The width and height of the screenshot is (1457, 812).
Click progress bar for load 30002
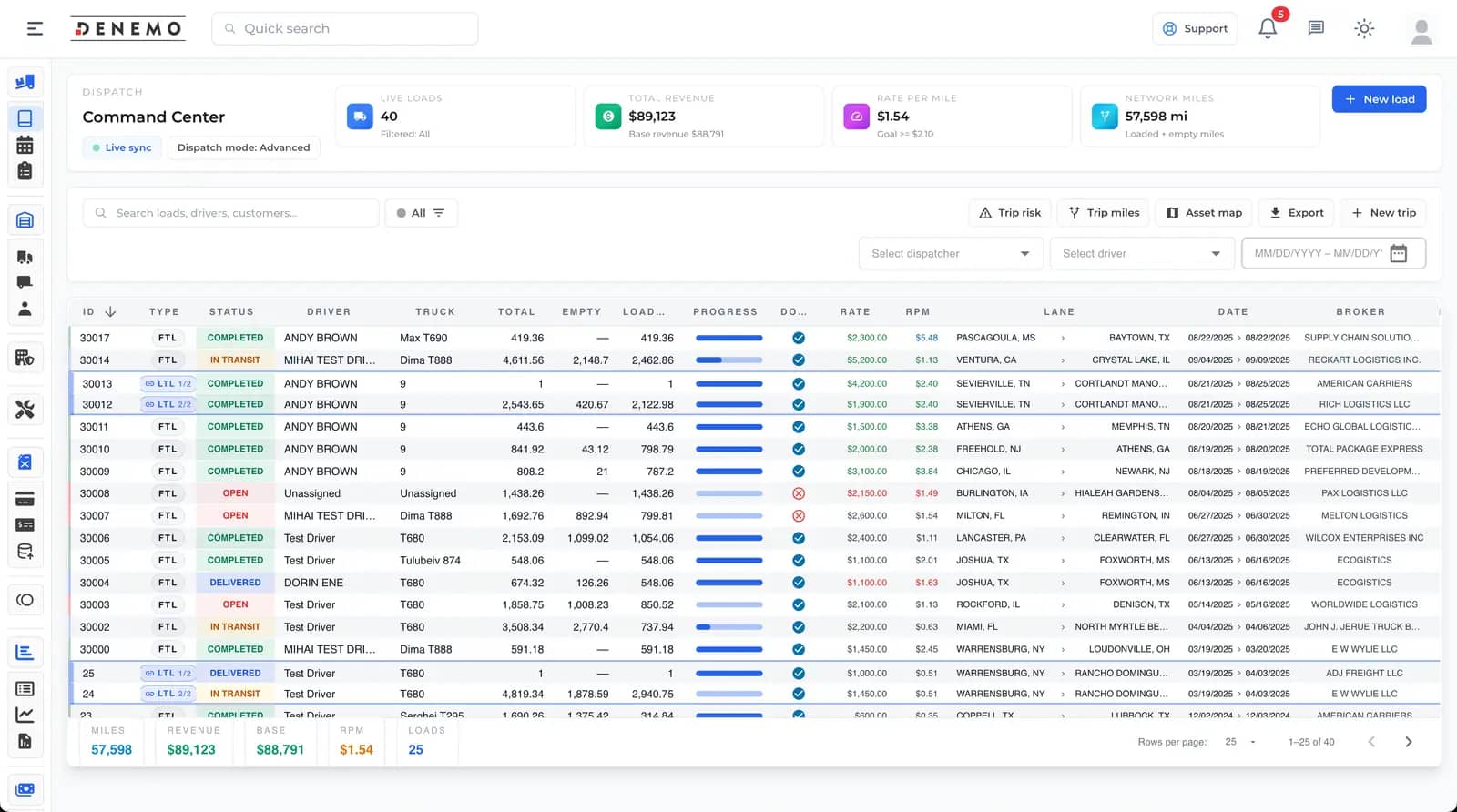[728, 627]
